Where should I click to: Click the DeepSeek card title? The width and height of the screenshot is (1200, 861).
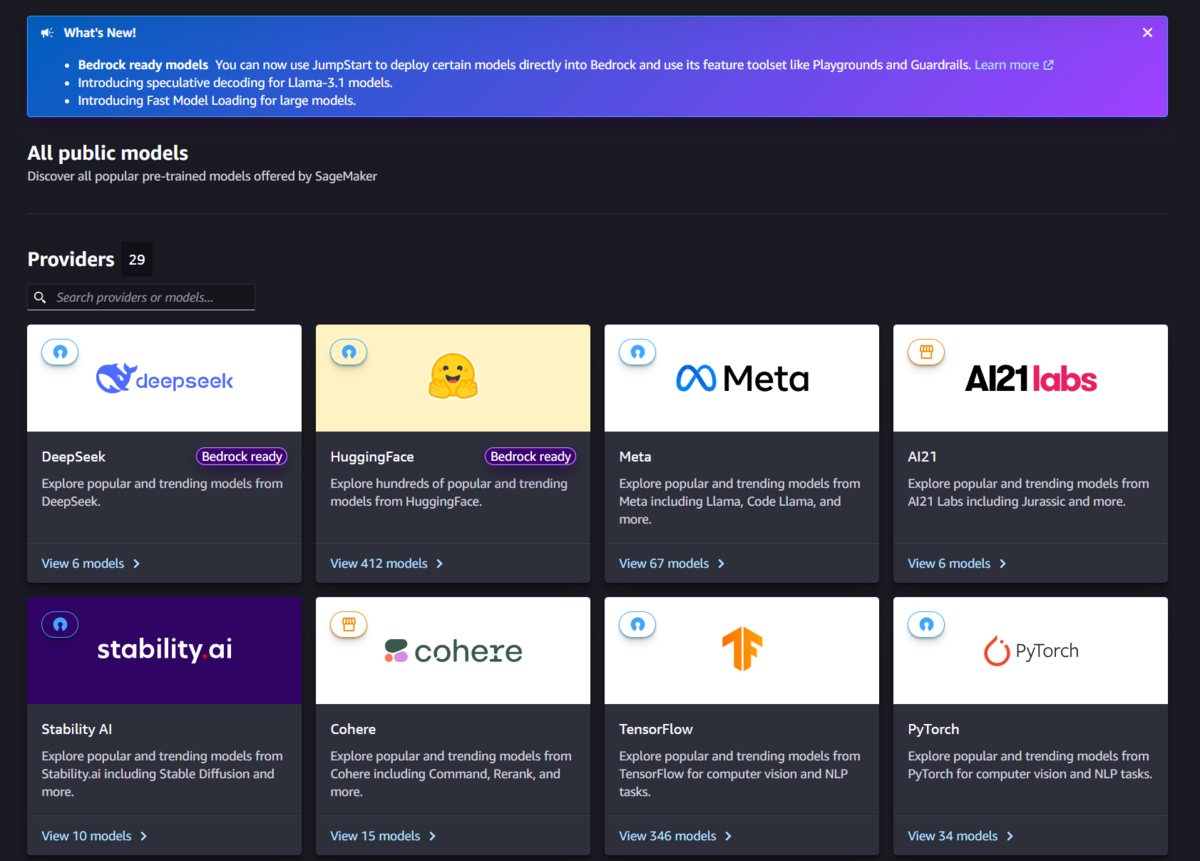(73, 456)
